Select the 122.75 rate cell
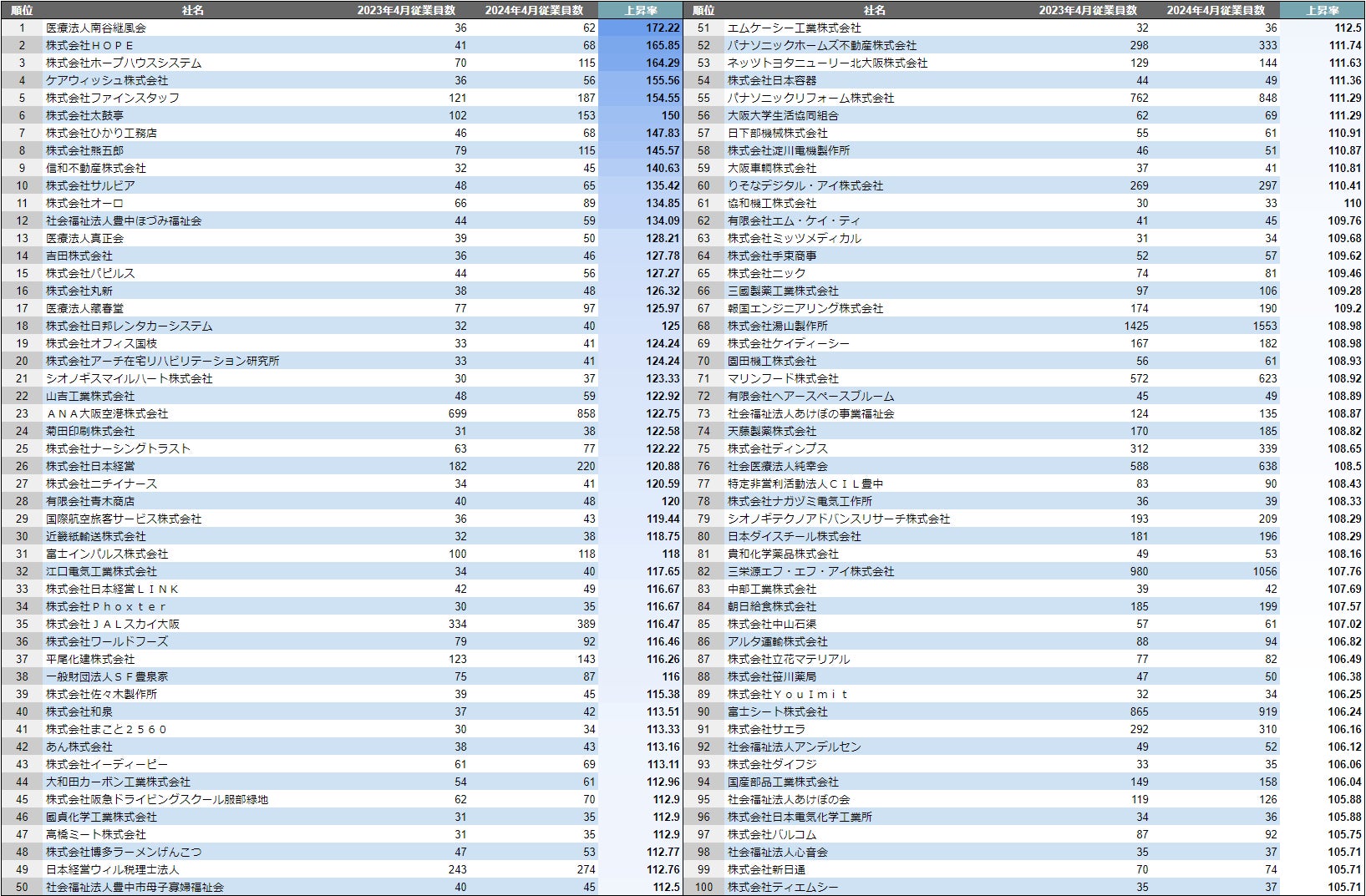 663,413
